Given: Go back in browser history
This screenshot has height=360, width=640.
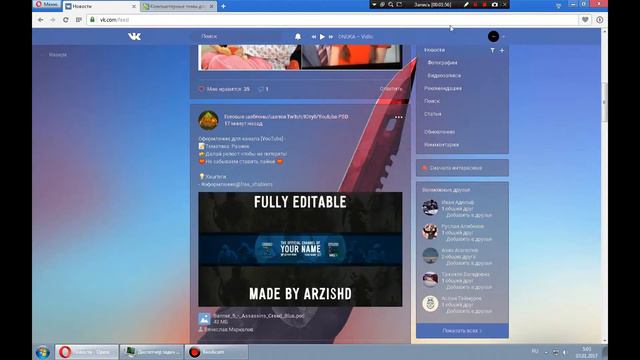Looking at the screenshot, I should click(x=40, y=20).
